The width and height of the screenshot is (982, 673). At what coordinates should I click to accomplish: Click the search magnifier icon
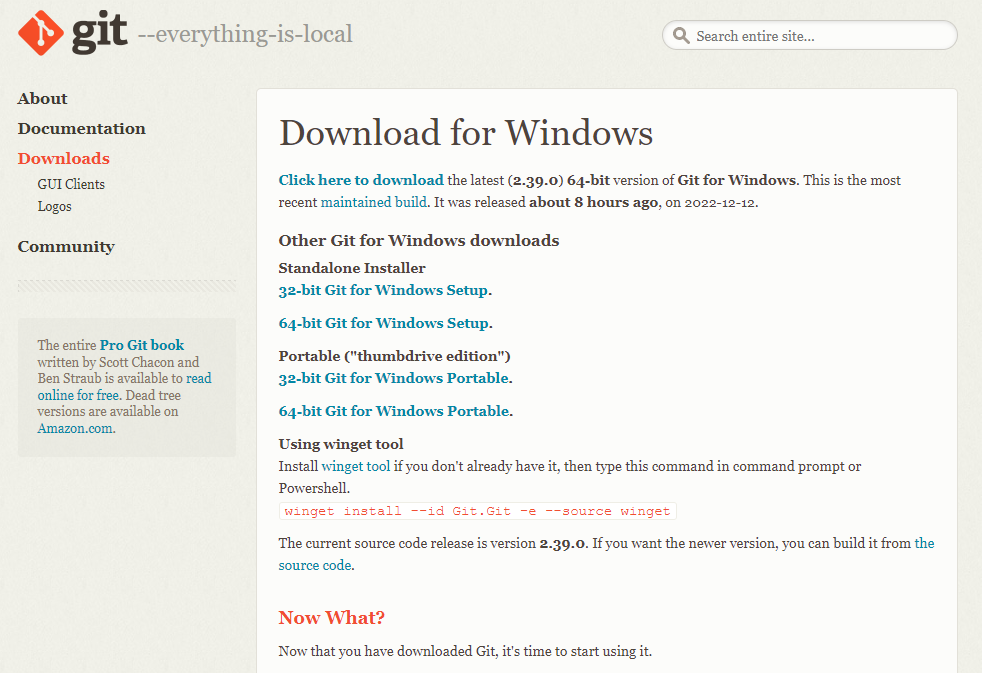[x=681, y=36]
